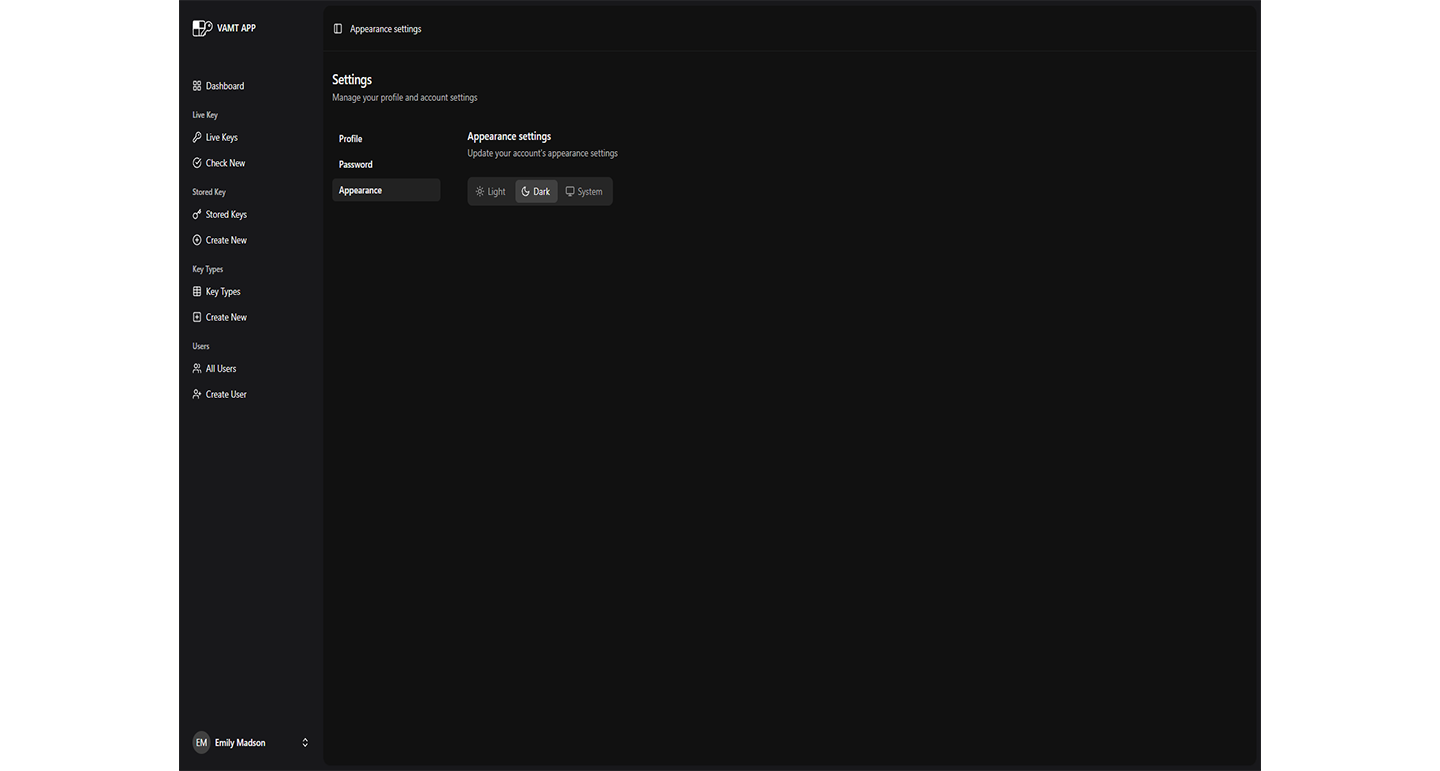Click the EM user avatar

(x=201, y=743)
